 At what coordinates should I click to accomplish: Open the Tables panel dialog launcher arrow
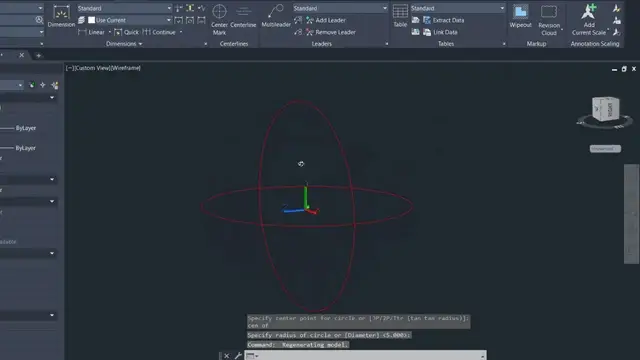pos(504,44)
